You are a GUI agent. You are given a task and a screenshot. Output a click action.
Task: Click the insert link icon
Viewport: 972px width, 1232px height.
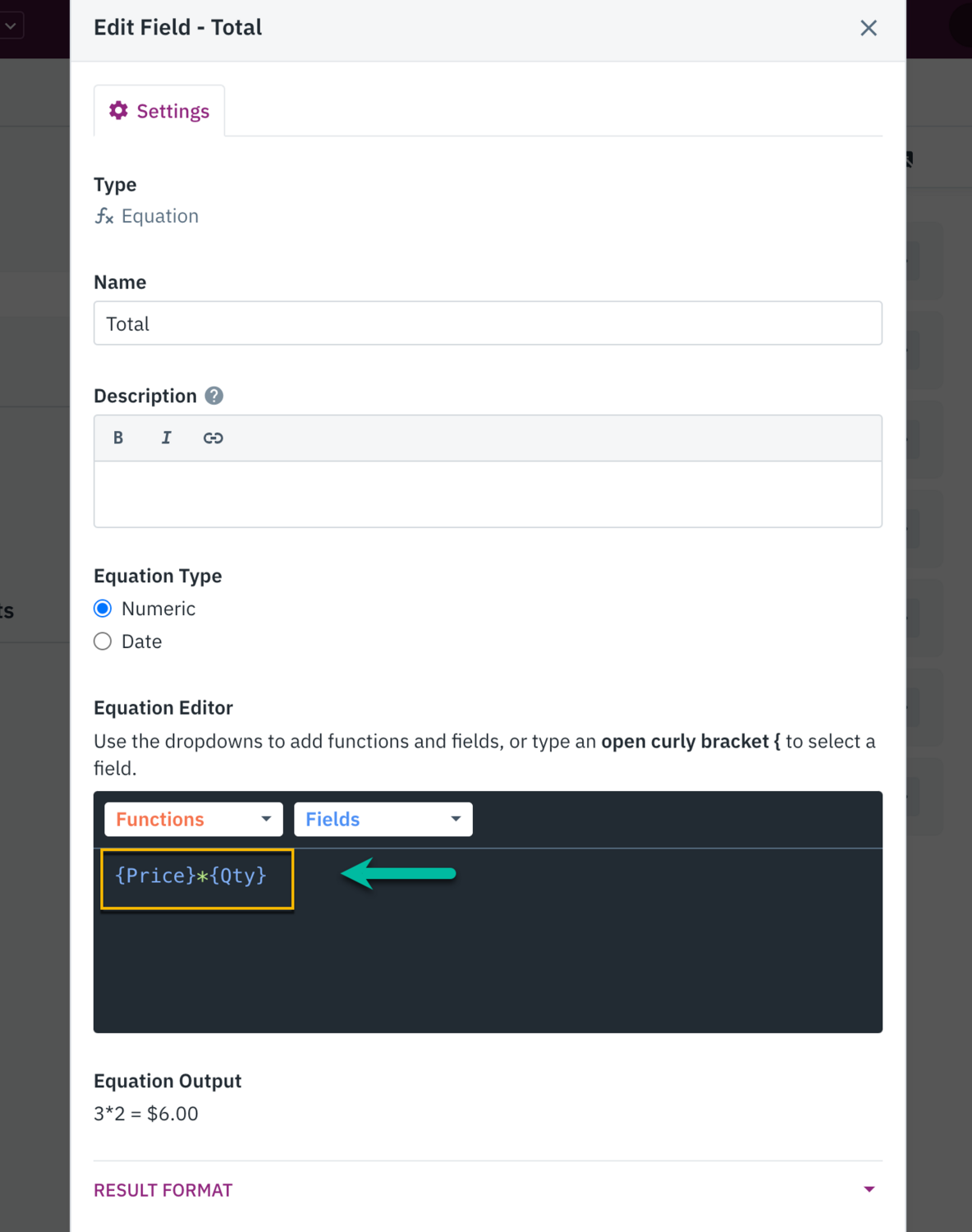[213, 438]
